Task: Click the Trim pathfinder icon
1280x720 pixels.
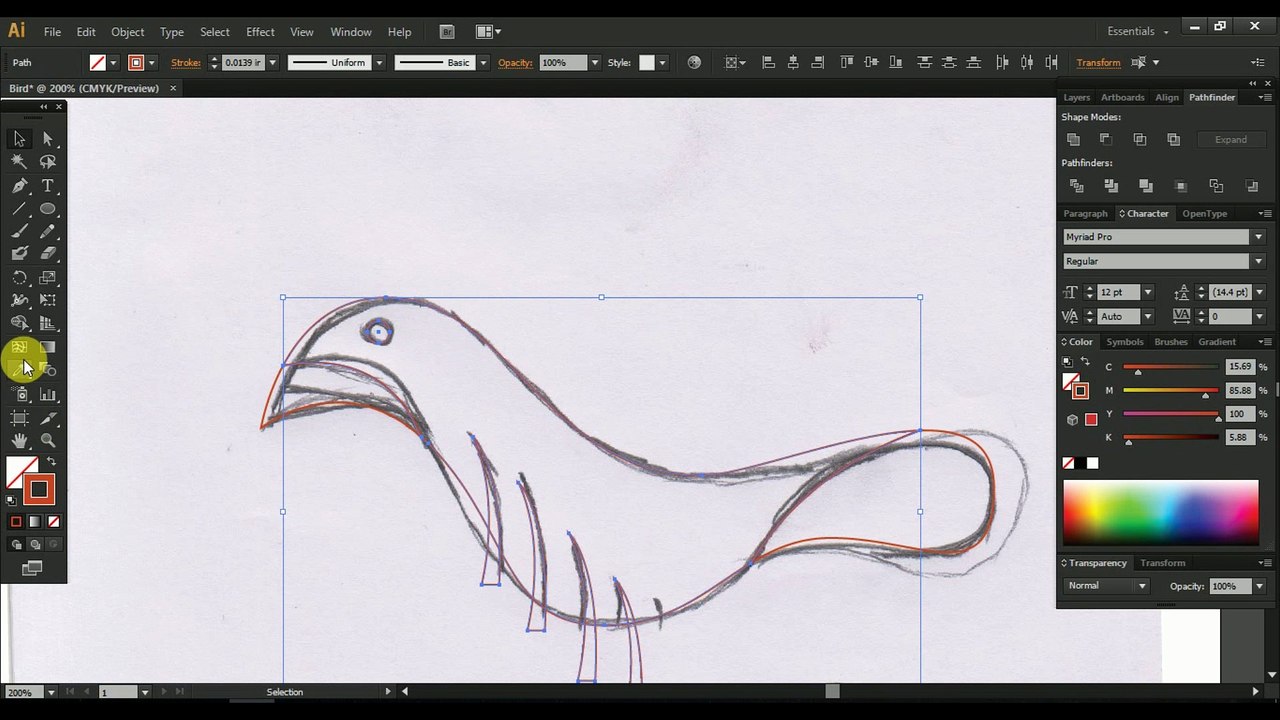Action: (x=1111, y=186)
